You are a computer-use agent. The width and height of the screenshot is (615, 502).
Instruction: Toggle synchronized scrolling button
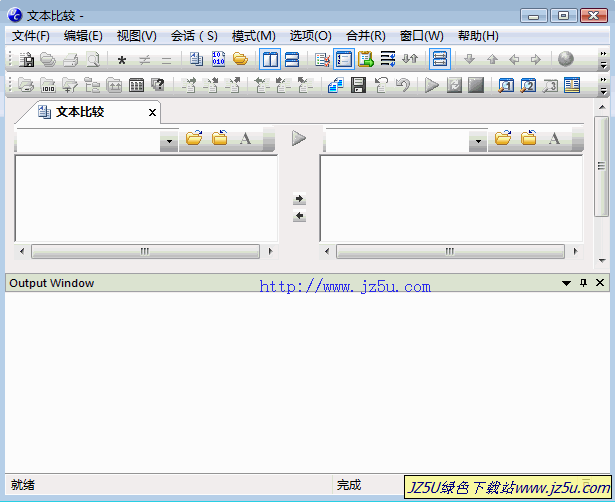440,59
